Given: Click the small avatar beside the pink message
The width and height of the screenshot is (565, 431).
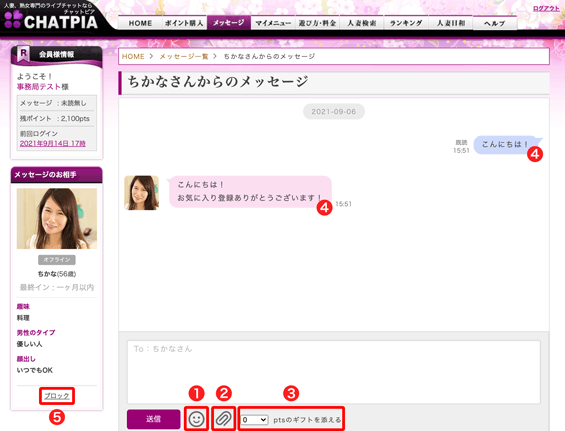Looking at the screenshot, I should [x=141, y=192].
